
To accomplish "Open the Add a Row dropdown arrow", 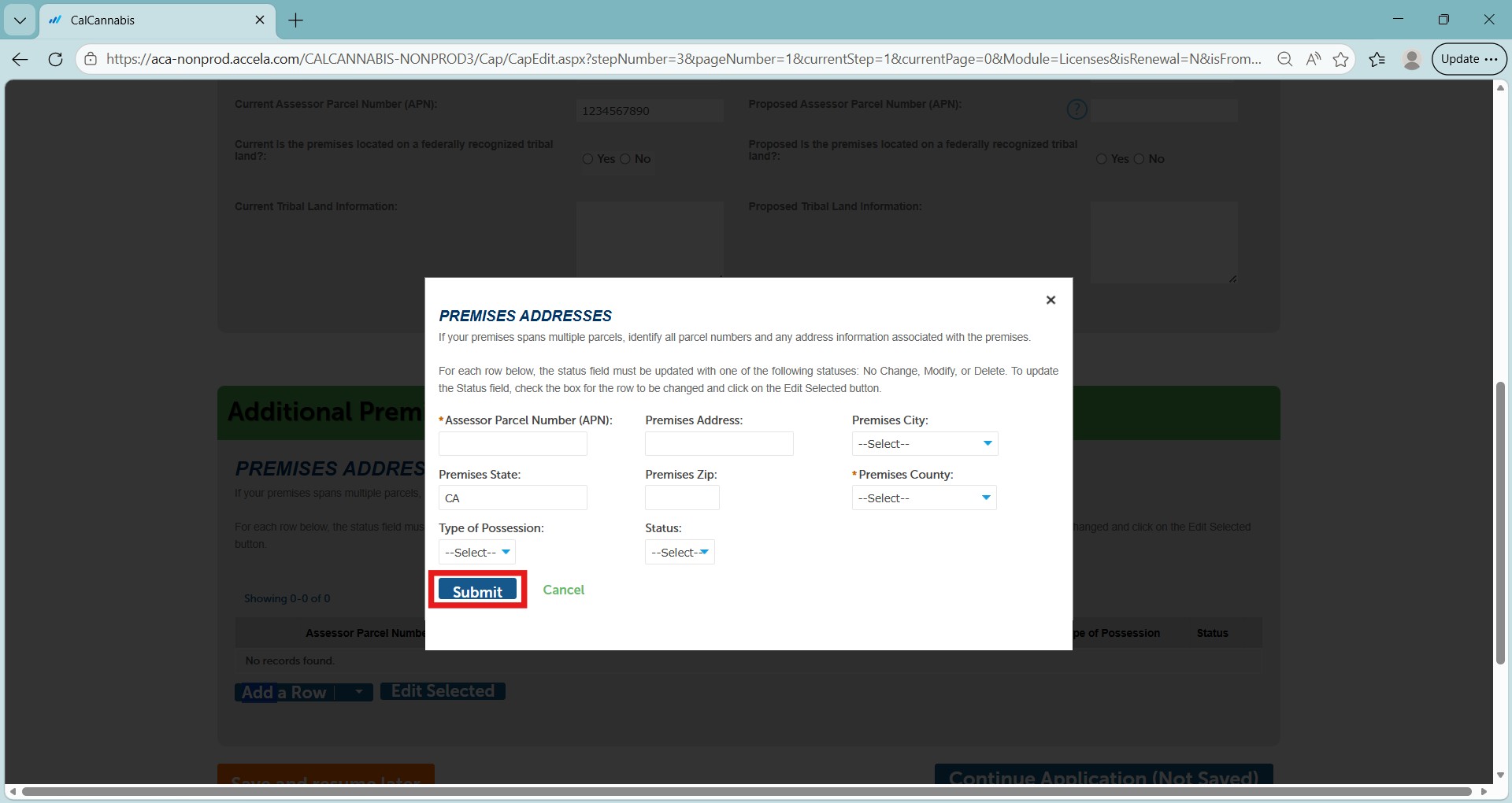I will (358, 692).
